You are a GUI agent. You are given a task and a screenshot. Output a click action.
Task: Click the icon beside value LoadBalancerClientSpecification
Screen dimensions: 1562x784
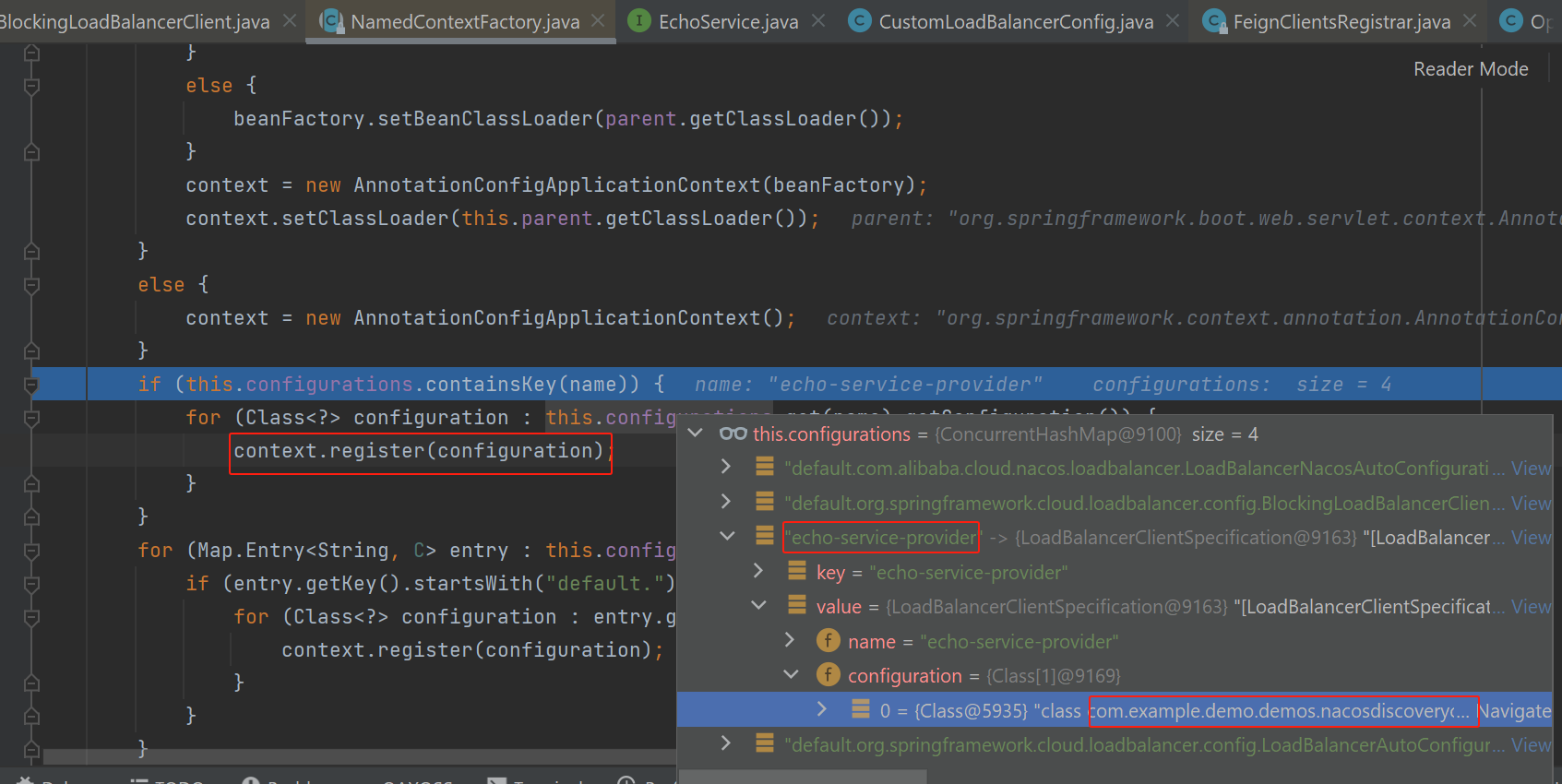[797, 605]
